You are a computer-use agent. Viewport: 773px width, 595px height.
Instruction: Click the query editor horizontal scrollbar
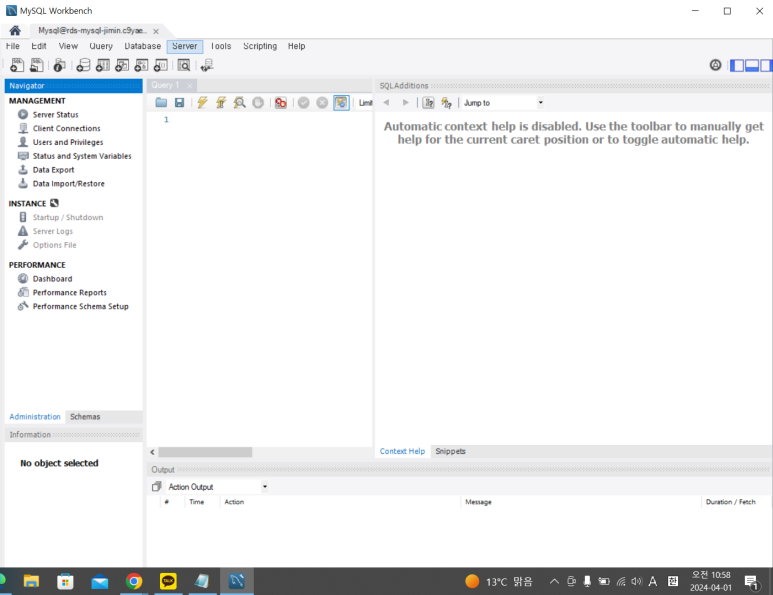click(x=205, y=452)
